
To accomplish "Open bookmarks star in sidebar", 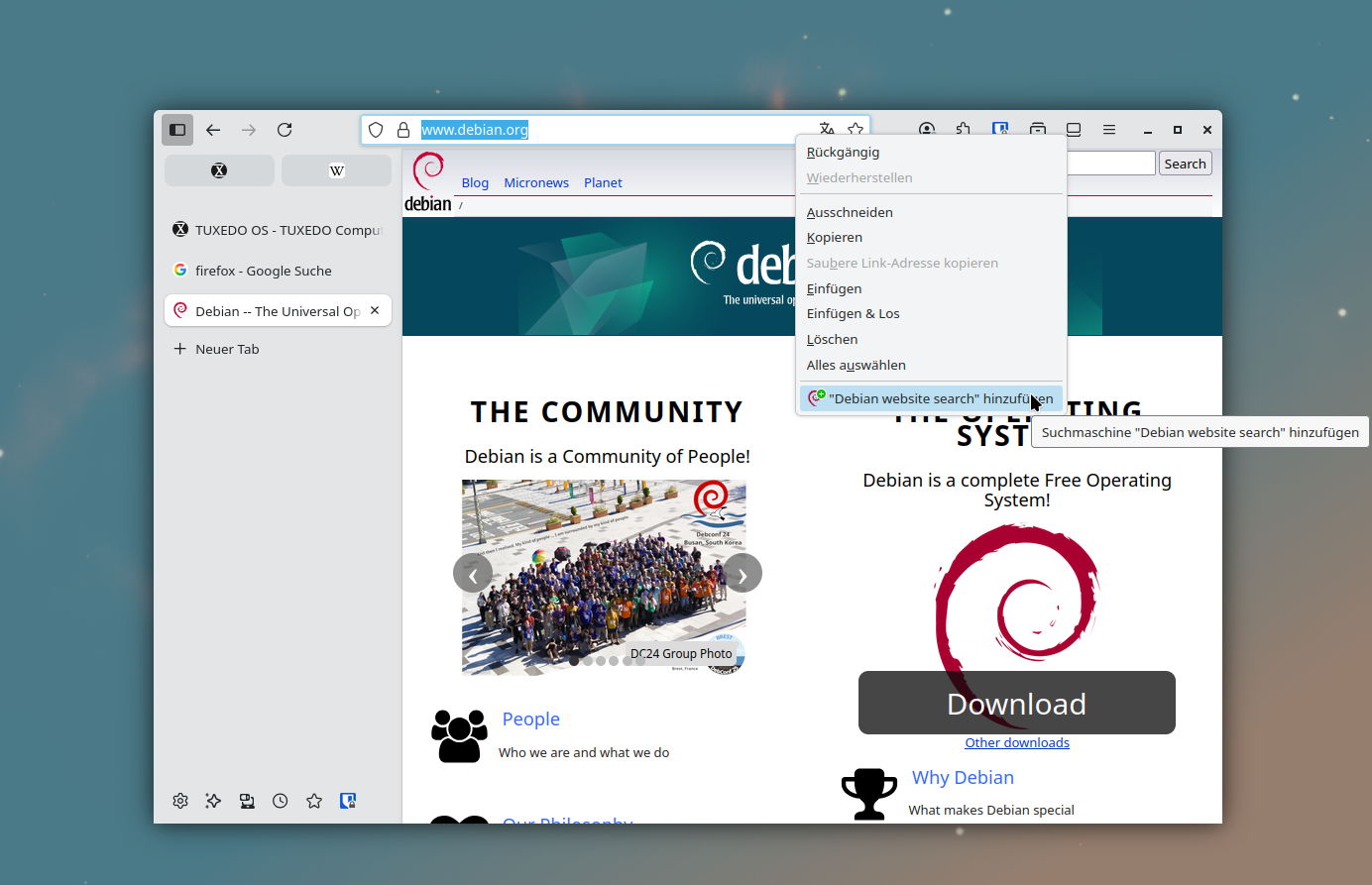I will click(x=314, y=801).
